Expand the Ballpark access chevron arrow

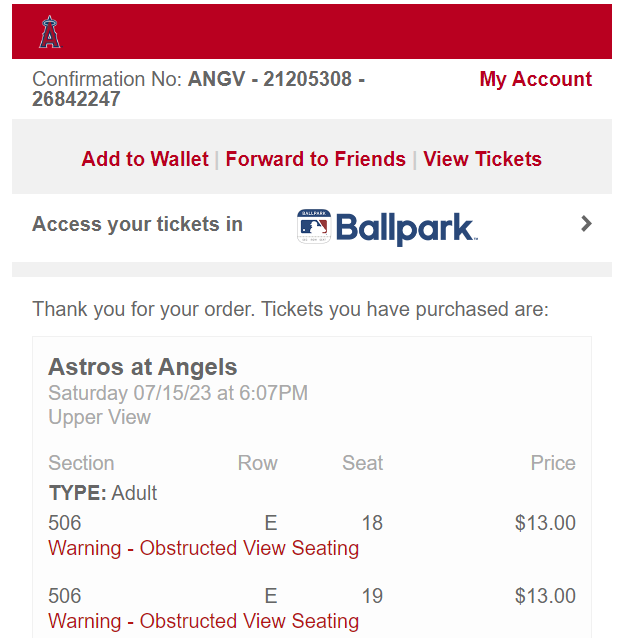pyautogui.click(x=586, y=224)
